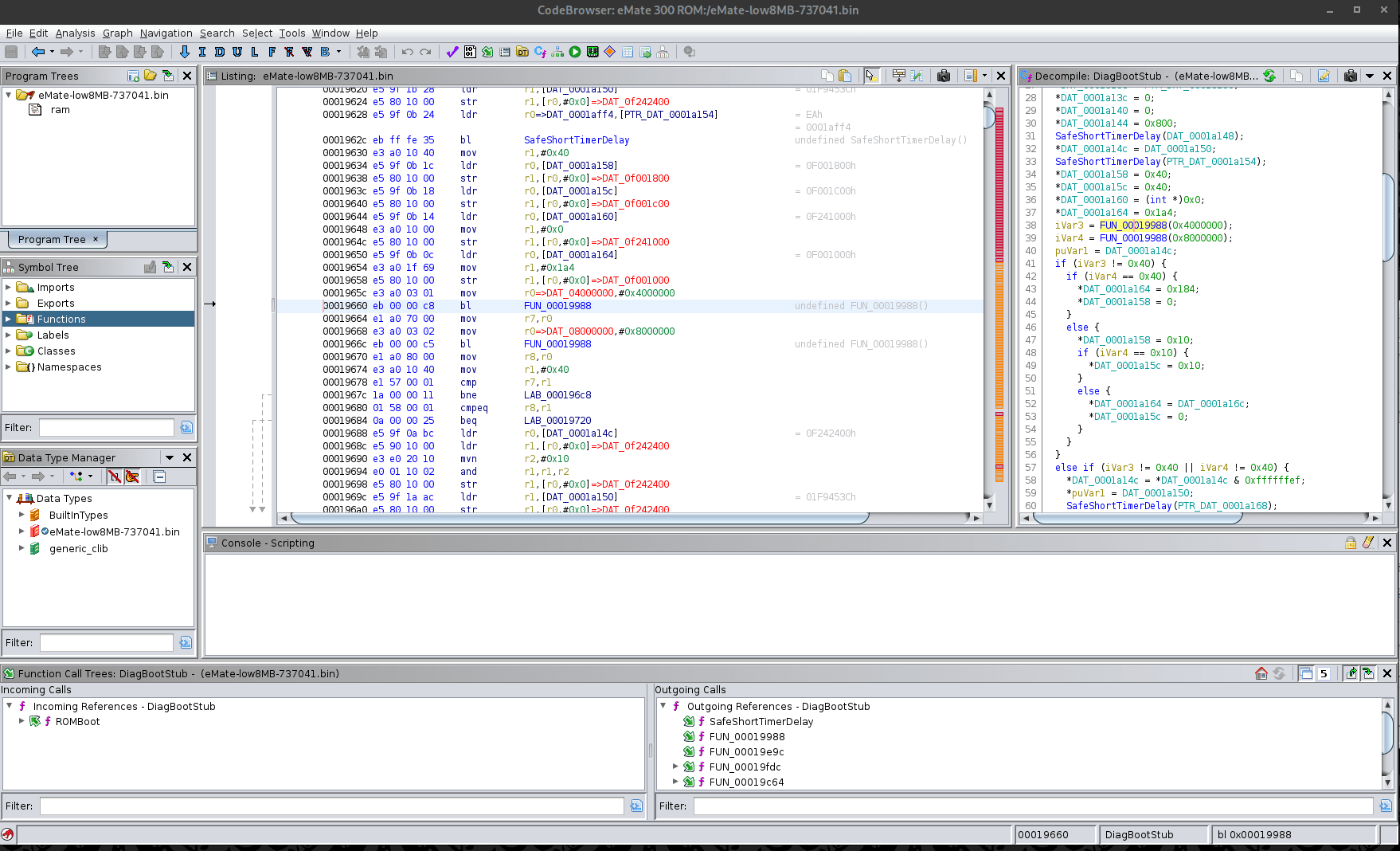The image size is (1400, 851).
Task: Click the Decompile panel edit/pencil icon
Action: point(1324,76)
